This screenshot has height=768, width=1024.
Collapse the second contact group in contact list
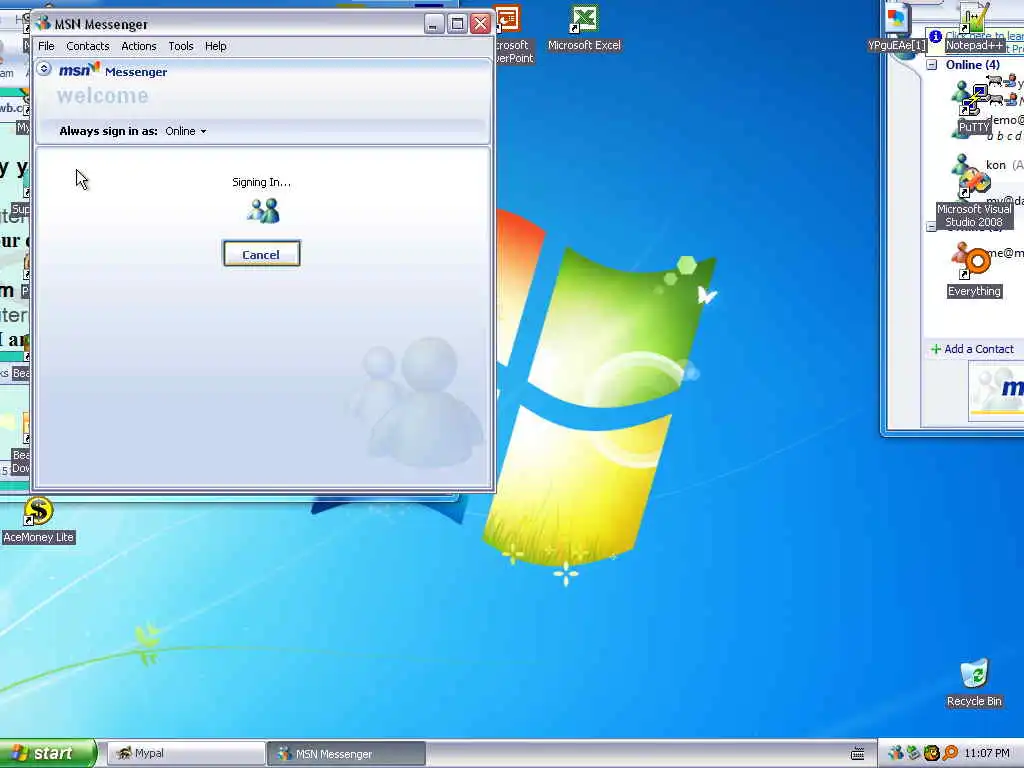coord(931,227)
